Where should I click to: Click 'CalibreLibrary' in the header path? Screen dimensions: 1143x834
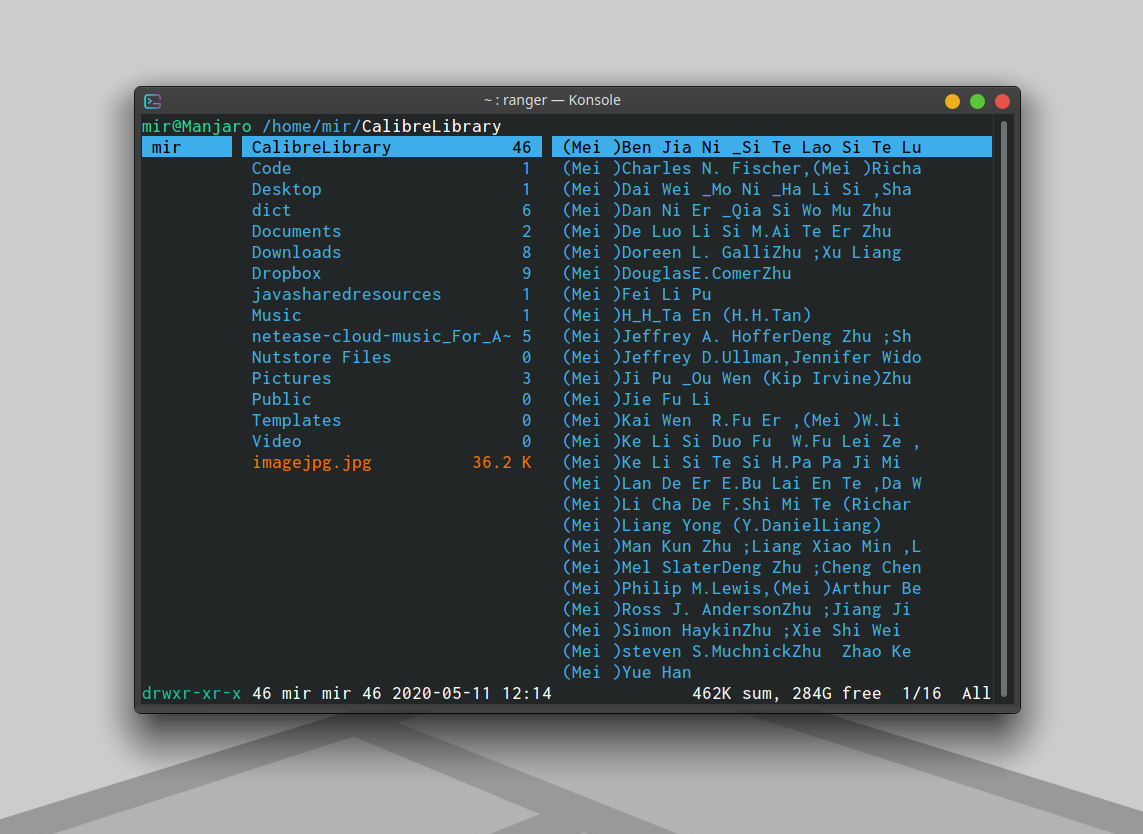coord(432,127)
